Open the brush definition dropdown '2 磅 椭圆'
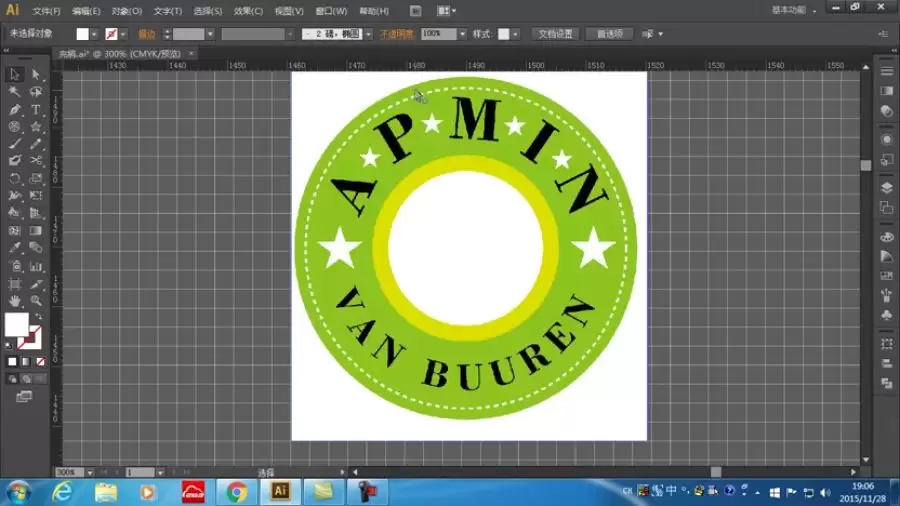Screen dimensions: 900x506 coord(368,34)
